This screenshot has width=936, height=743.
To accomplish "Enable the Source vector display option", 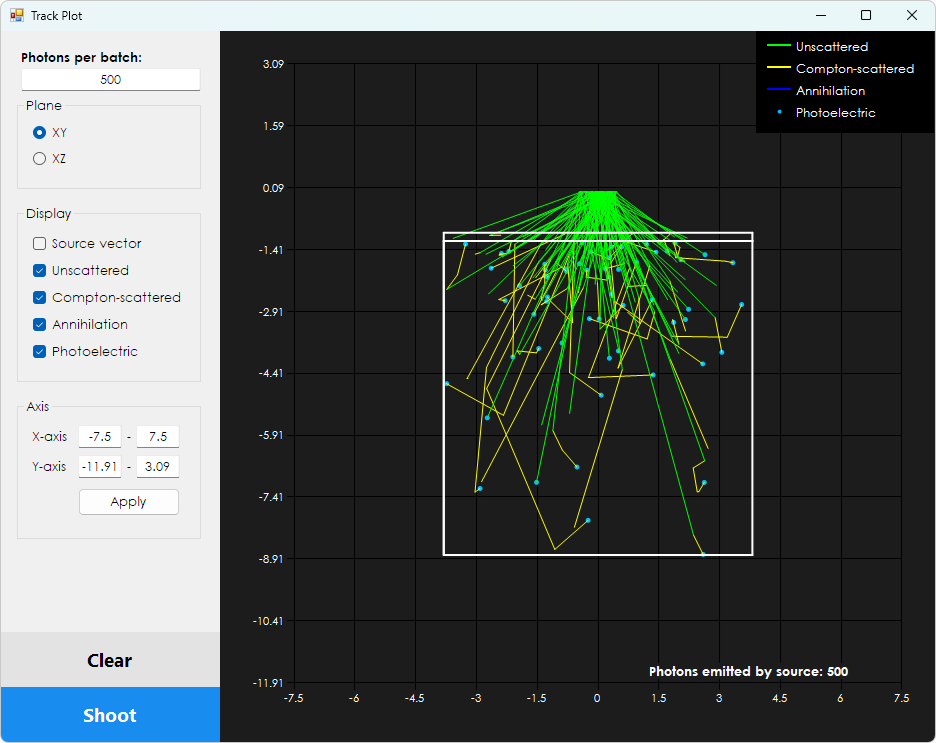I will [38, 243].
